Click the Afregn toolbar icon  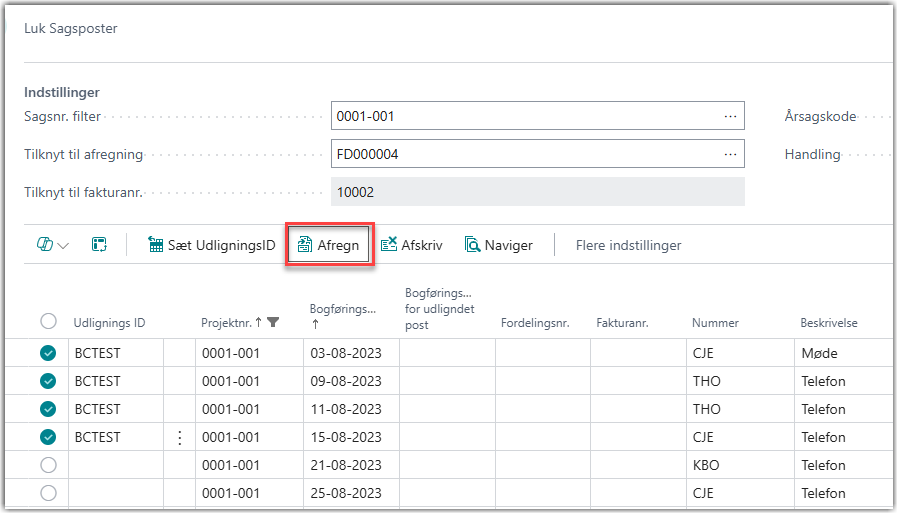click(304, 245)
